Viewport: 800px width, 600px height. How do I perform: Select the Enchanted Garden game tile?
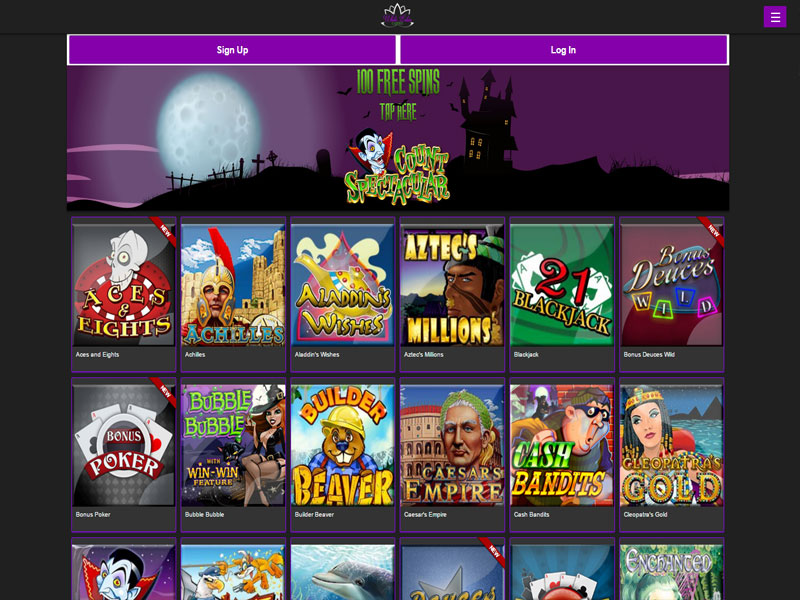point(672,569)
